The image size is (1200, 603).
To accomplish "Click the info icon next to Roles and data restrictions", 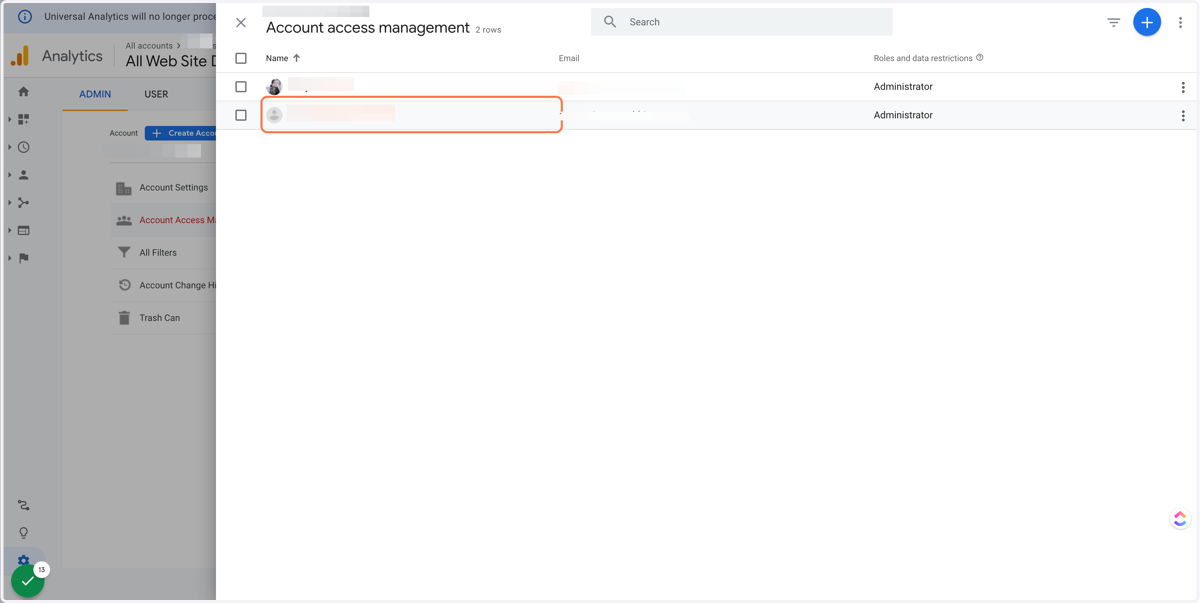I will tap(980, 58).
